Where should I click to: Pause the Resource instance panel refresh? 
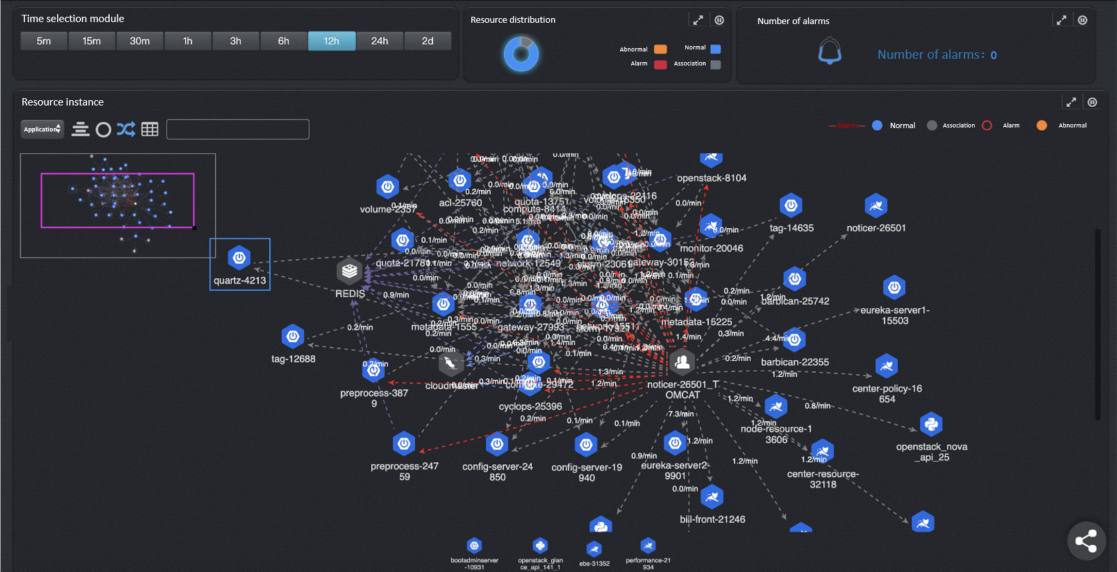click(1092, 102)
